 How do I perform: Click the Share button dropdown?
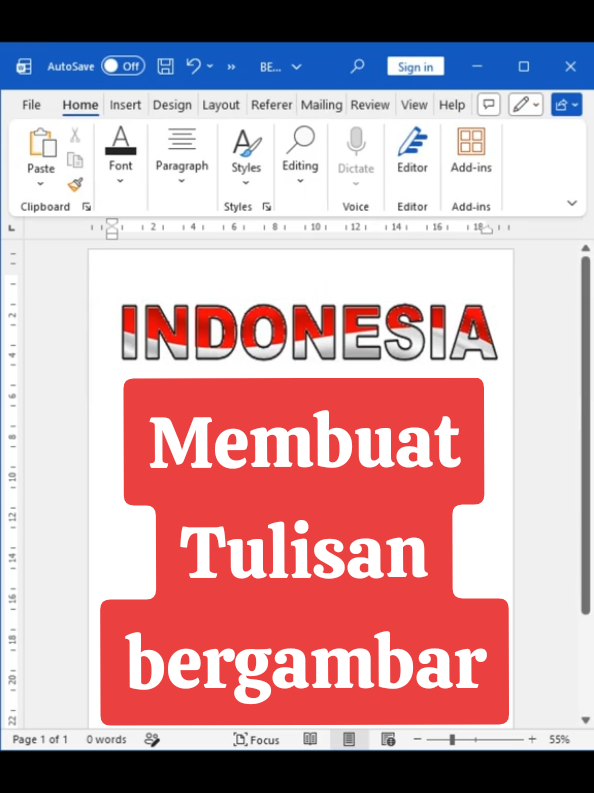click(x=566, y=105)
